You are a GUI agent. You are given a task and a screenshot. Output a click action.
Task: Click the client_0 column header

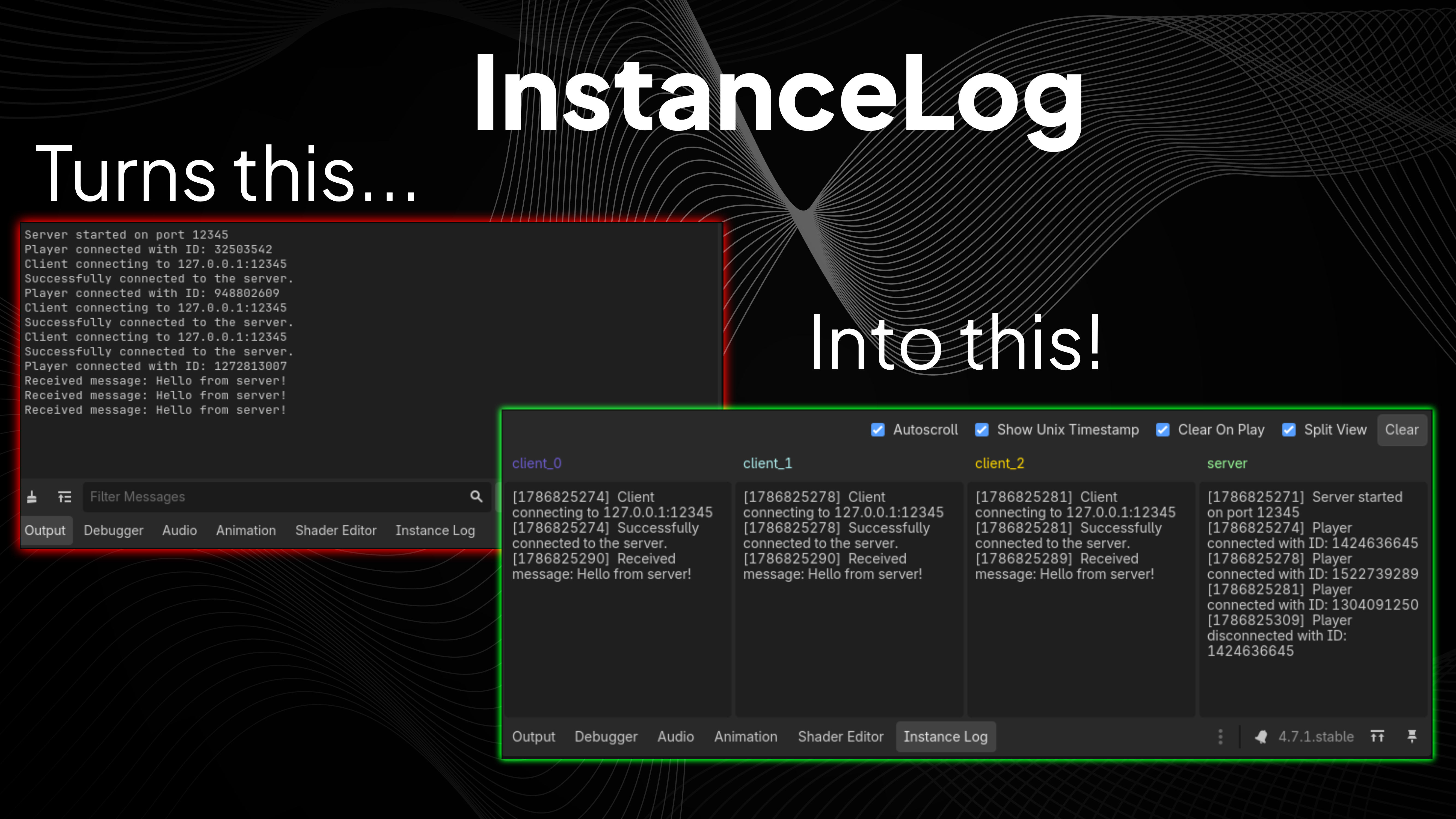click(x=536, y=464)
